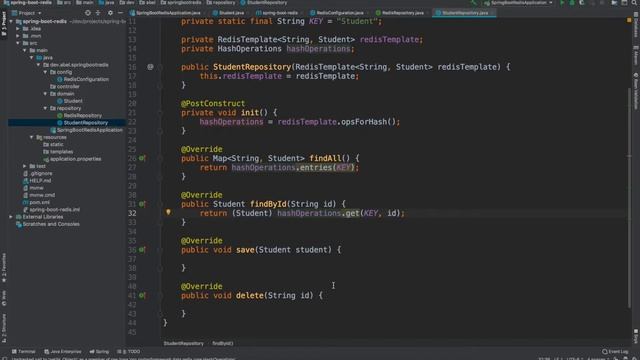
Task: Click the repository breadcrumb in navigation bar
Action: 221,3
